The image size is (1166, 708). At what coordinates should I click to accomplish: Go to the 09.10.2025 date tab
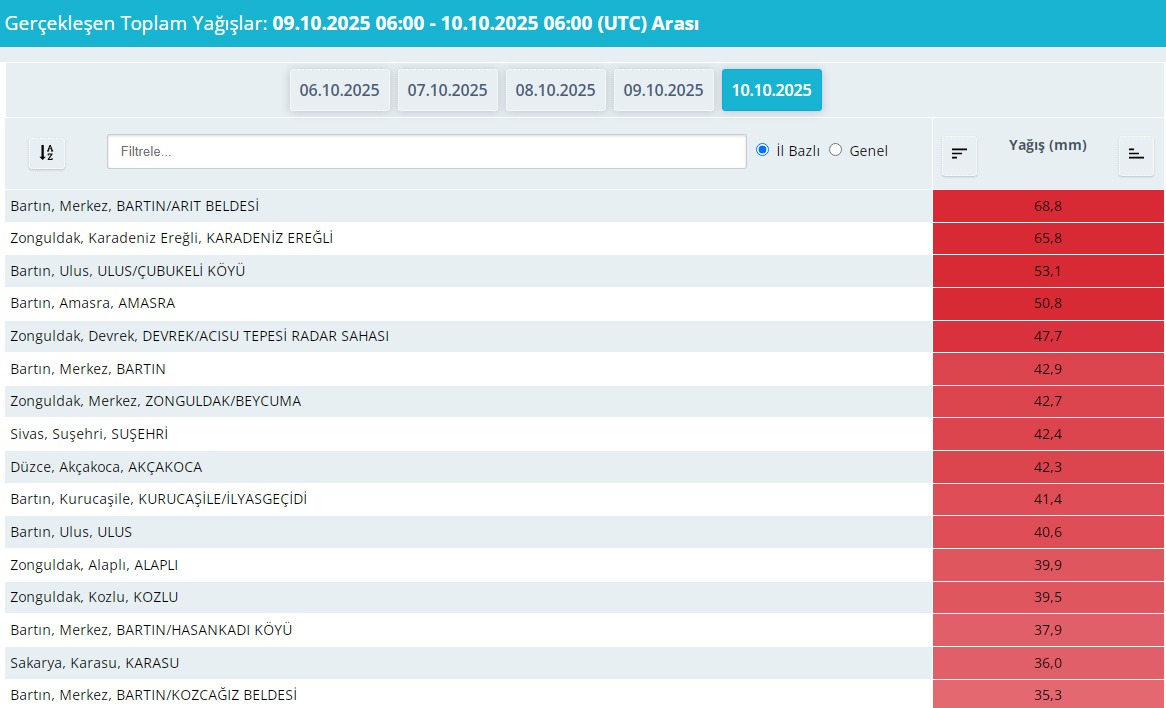[663, 90]
